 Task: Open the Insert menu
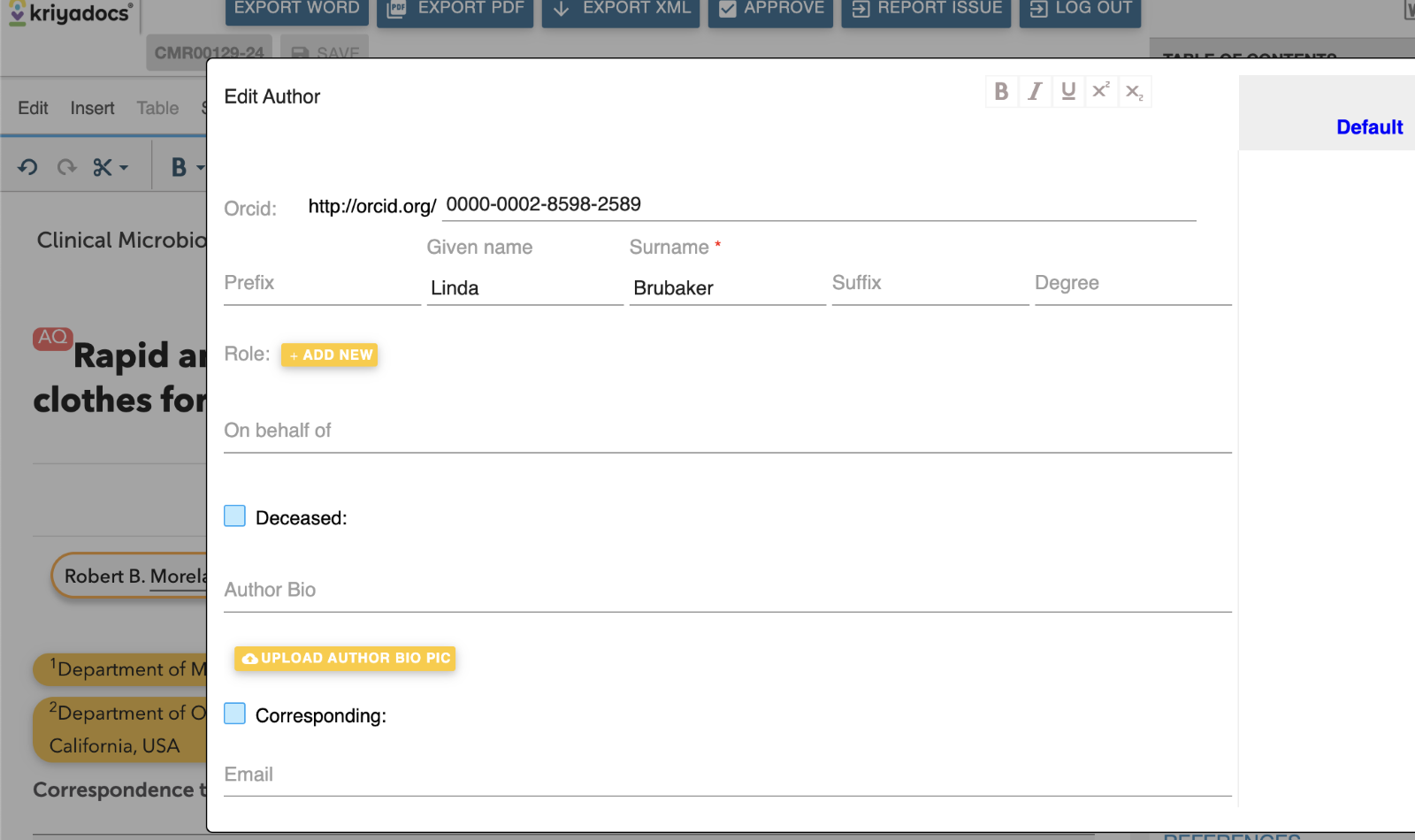click(x=92, y=108)
